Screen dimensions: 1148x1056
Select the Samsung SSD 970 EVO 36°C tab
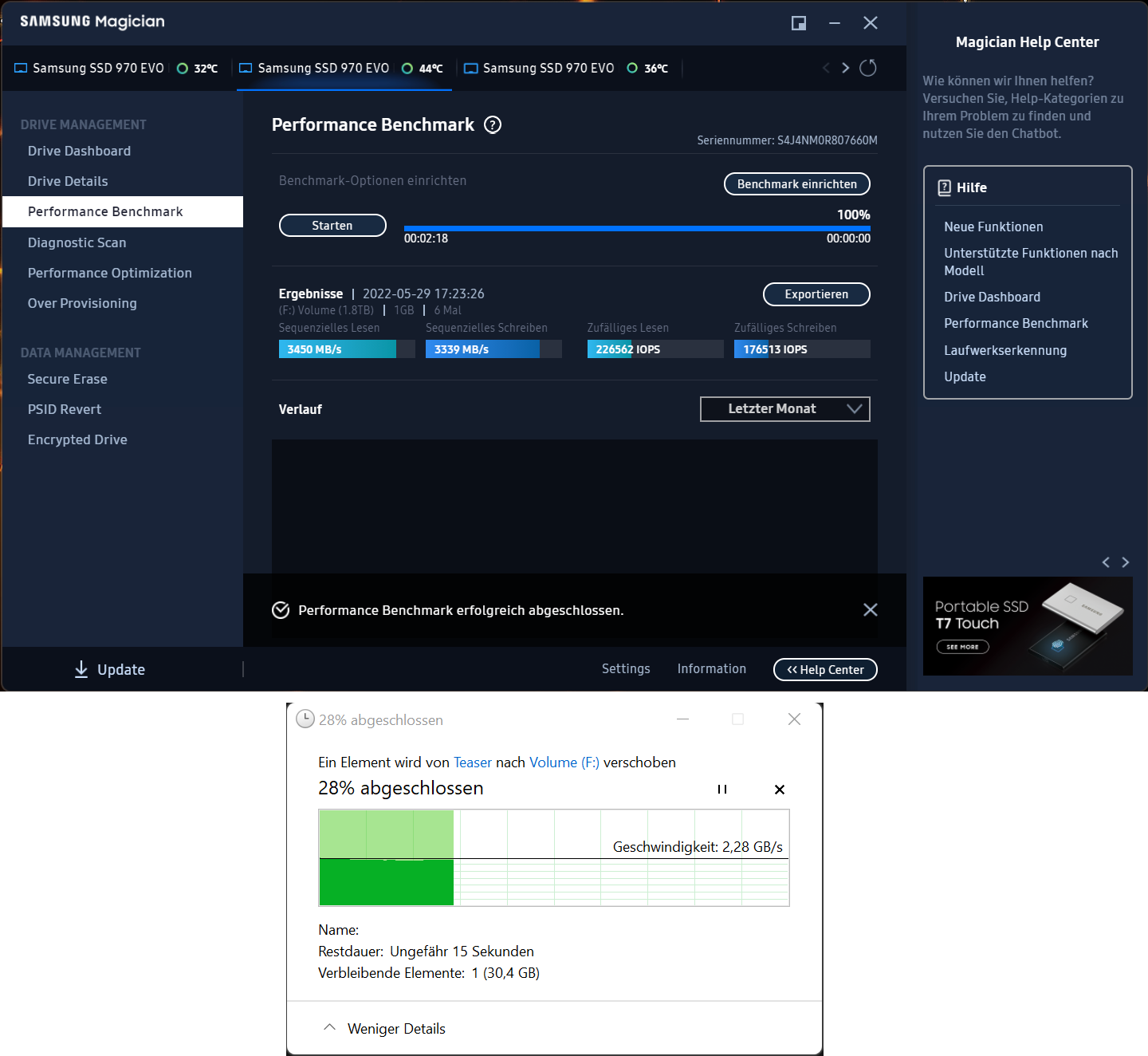click(x=567, y=68)
